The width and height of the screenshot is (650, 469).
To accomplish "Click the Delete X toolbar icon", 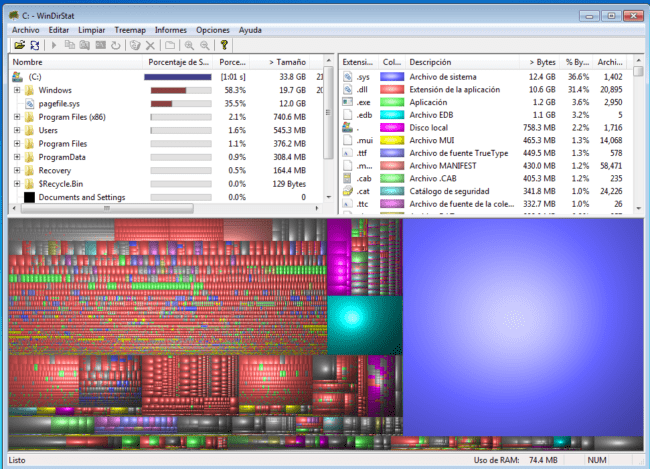I will click(x=150, y=45).
